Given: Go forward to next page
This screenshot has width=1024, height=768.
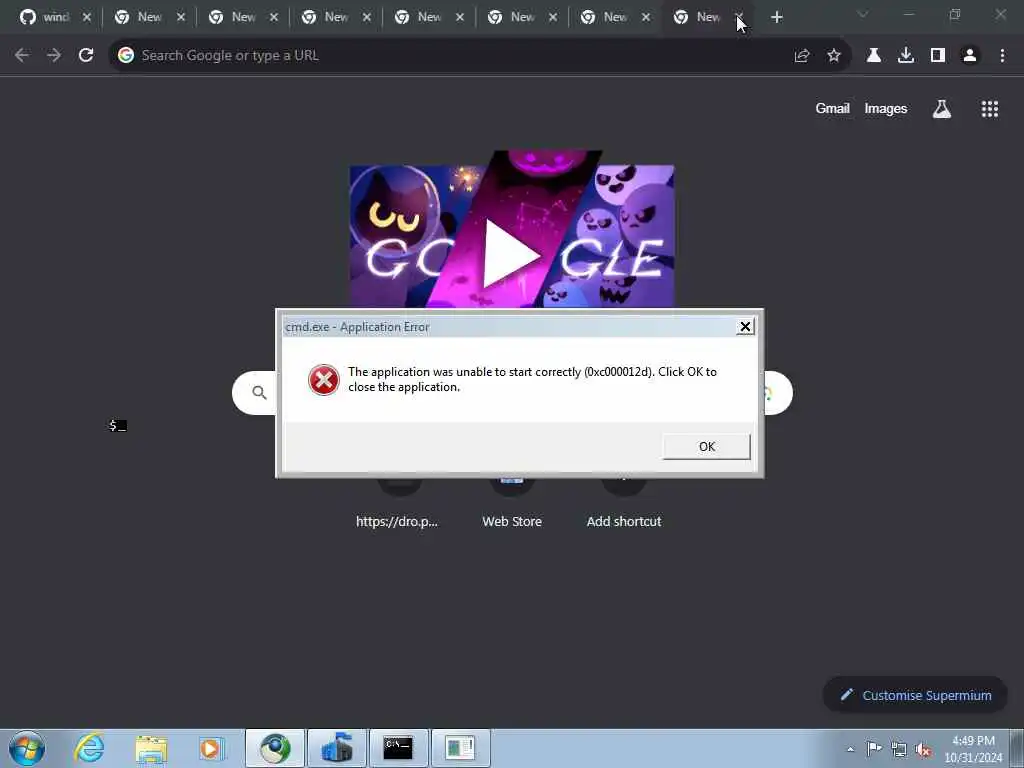Looking at the screenshot, I should (54, 56).
